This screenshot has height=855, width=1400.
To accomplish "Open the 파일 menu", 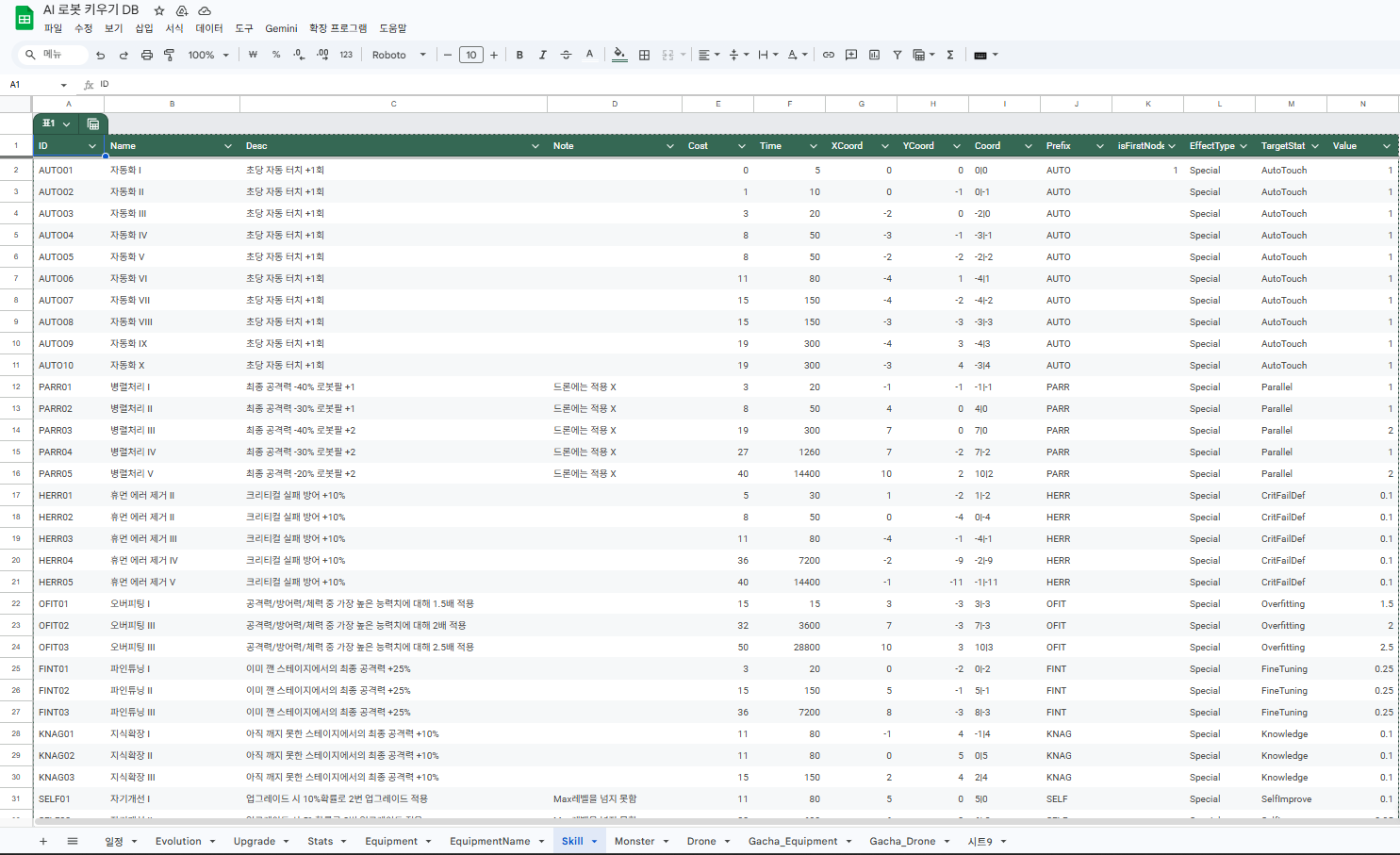I will click(53, 28).
